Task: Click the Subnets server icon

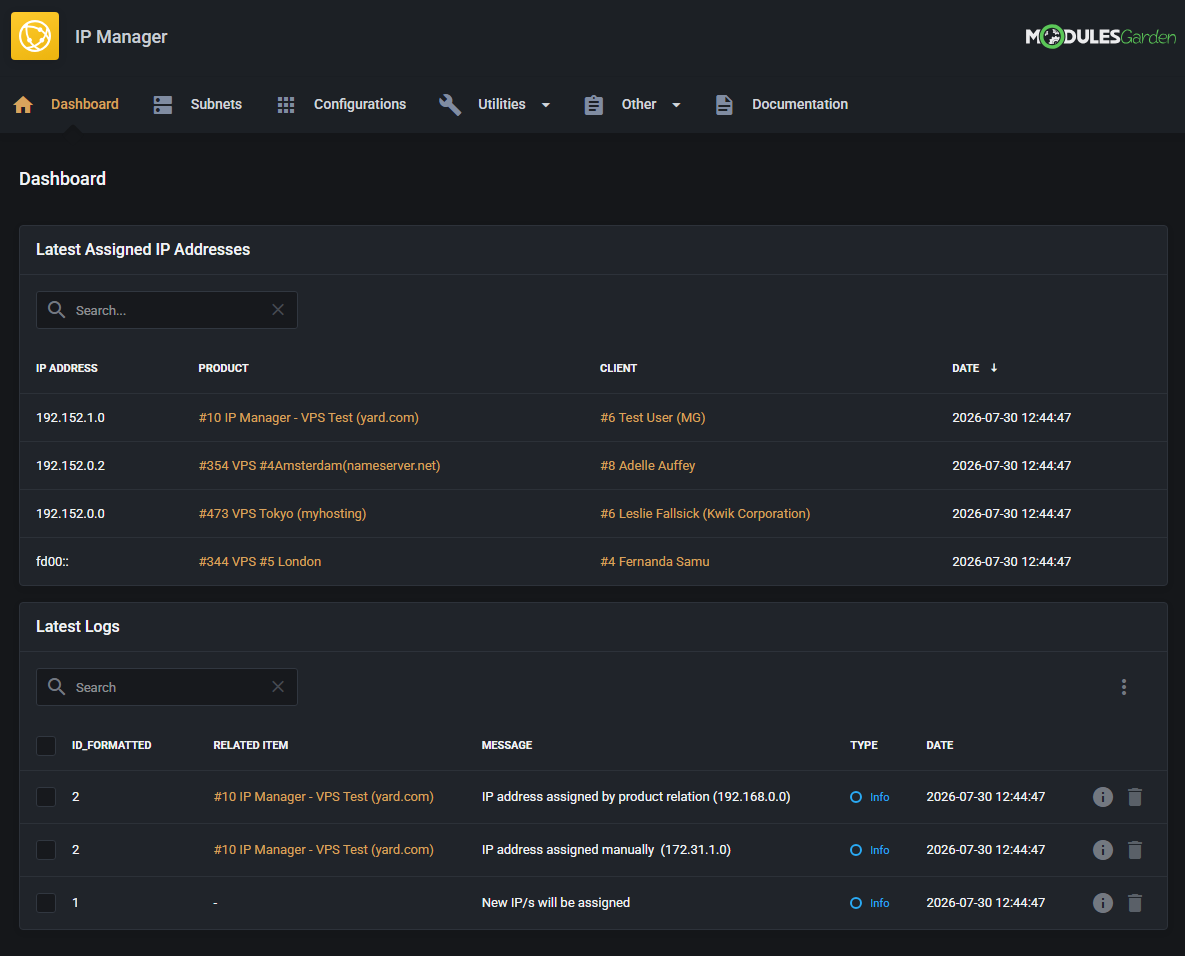Action: [162, 104]
